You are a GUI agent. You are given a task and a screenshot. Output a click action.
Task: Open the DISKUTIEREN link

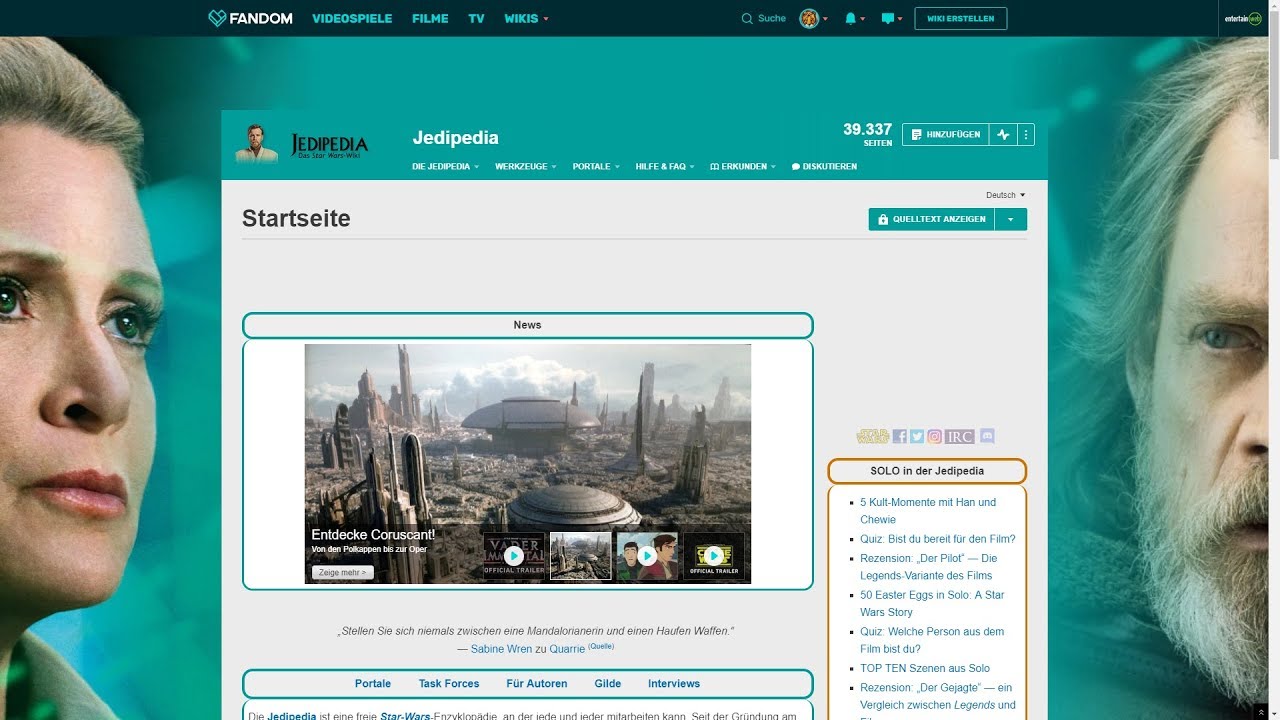pos(824,166)
